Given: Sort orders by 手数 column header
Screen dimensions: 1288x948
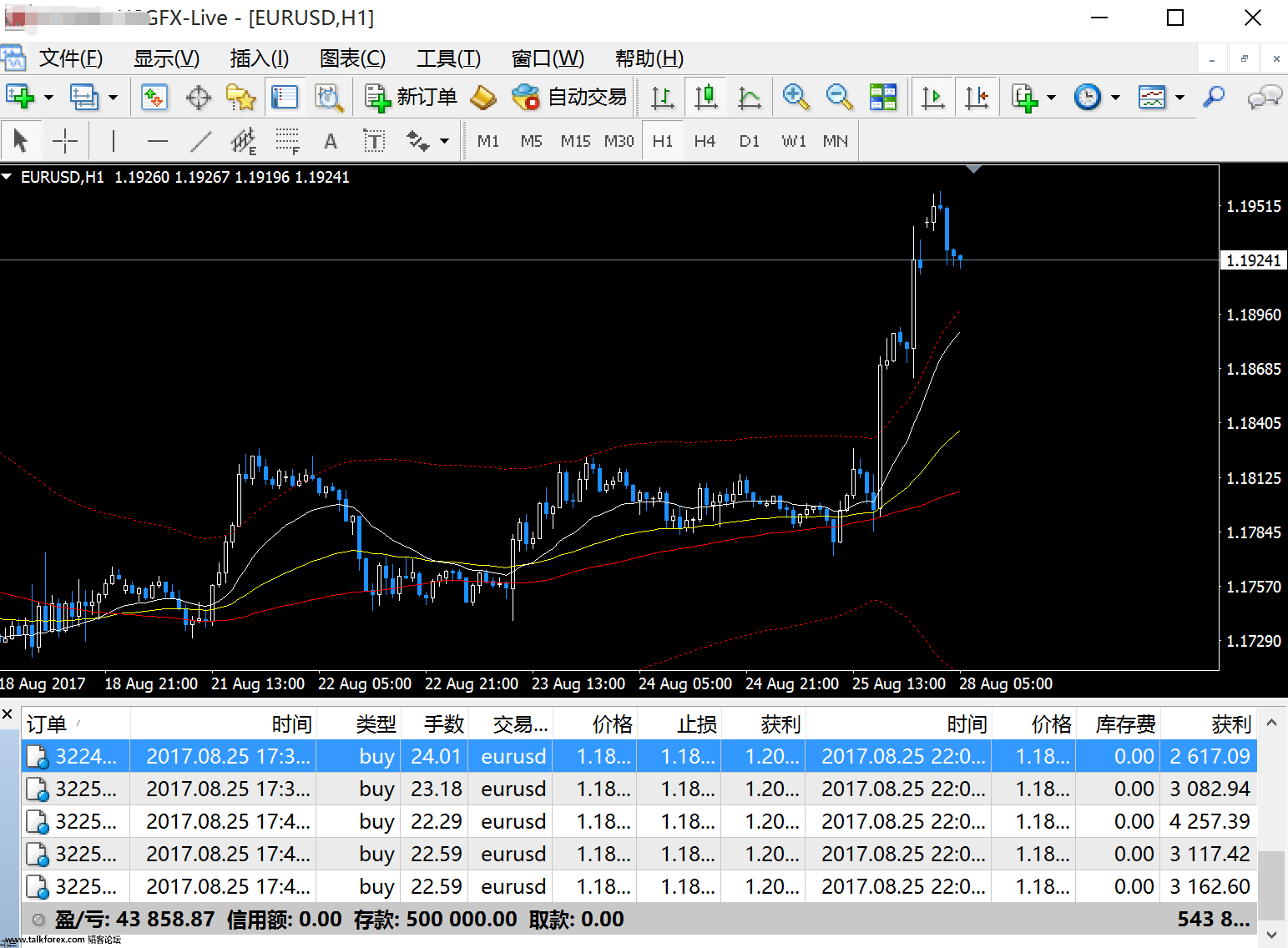Looking at the screenshot, I should [x=435, y=724].
